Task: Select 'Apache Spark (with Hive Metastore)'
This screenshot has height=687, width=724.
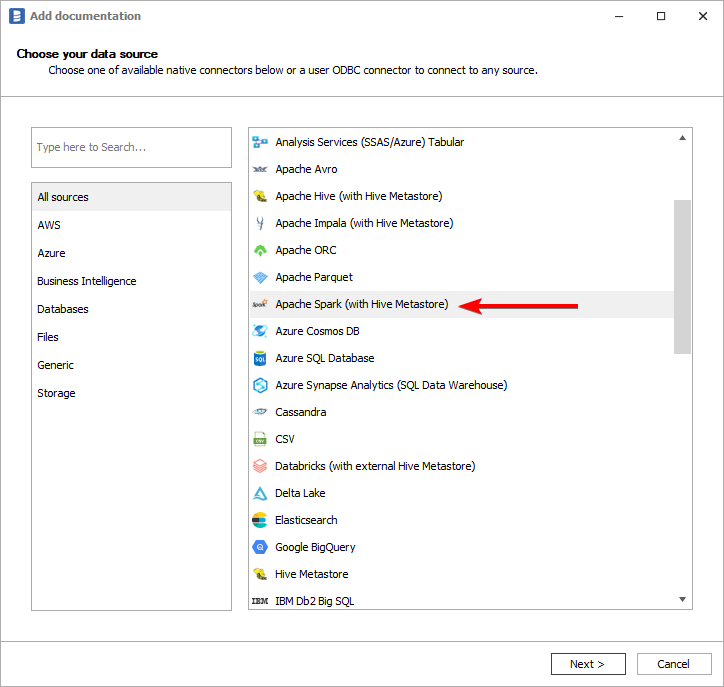Action: click(x=462, y=304)
